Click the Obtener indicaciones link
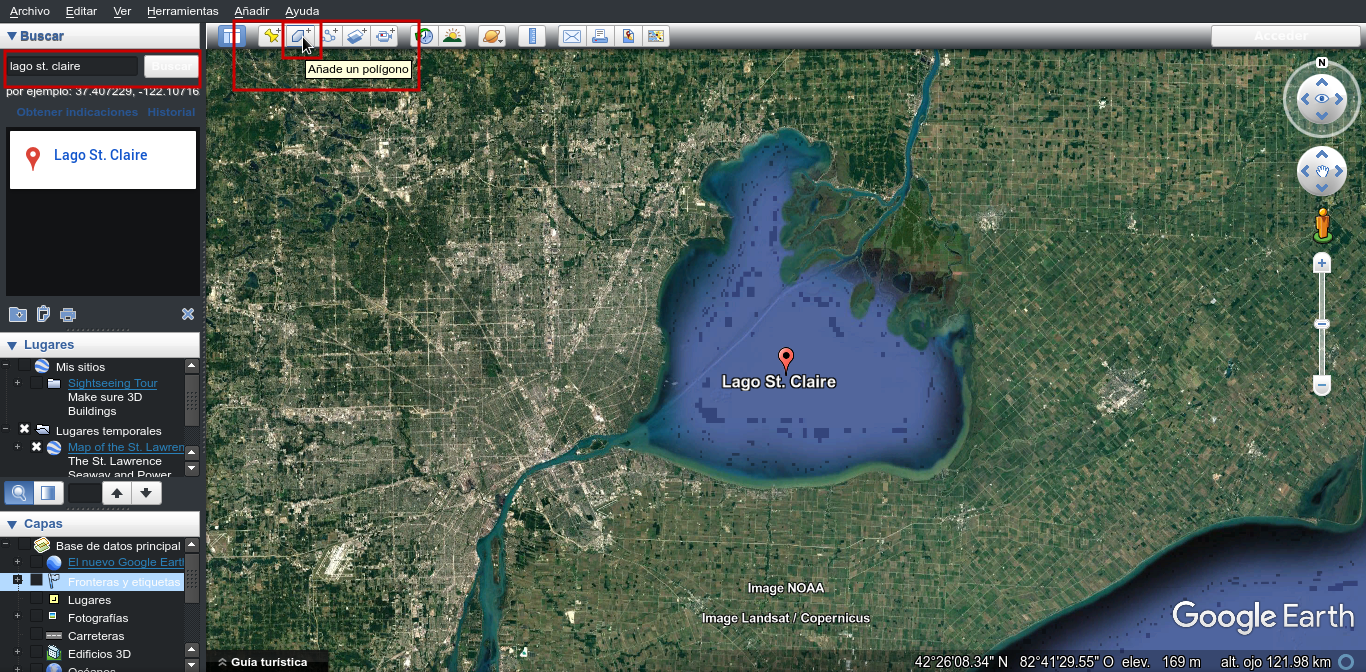The width and height of the screenshot is (1366, 672). (77, 112)
